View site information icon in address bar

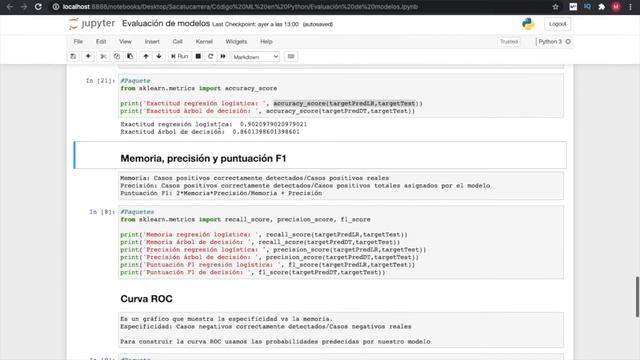point(56,7)
